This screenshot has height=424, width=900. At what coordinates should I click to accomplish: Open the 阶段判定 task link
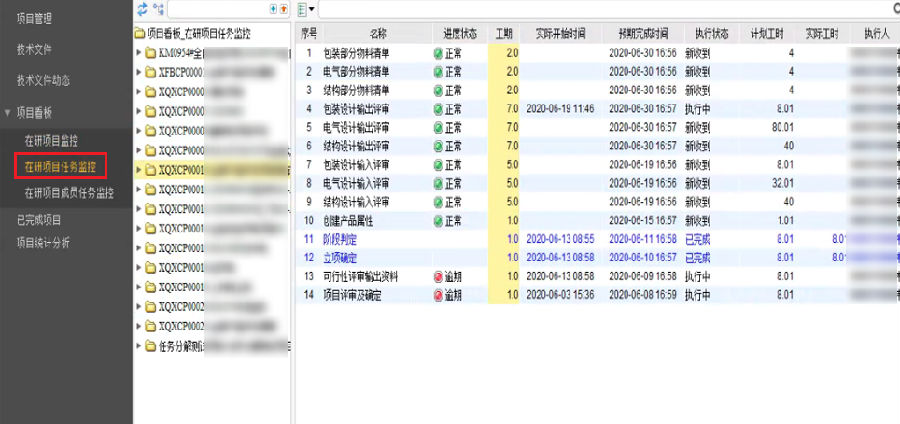(x=340, y=240)
